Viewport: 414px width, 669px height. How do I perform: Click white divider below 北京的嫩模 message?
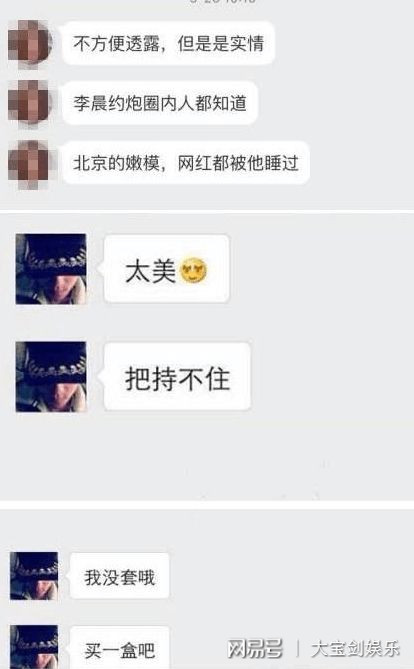pos(207,212)
